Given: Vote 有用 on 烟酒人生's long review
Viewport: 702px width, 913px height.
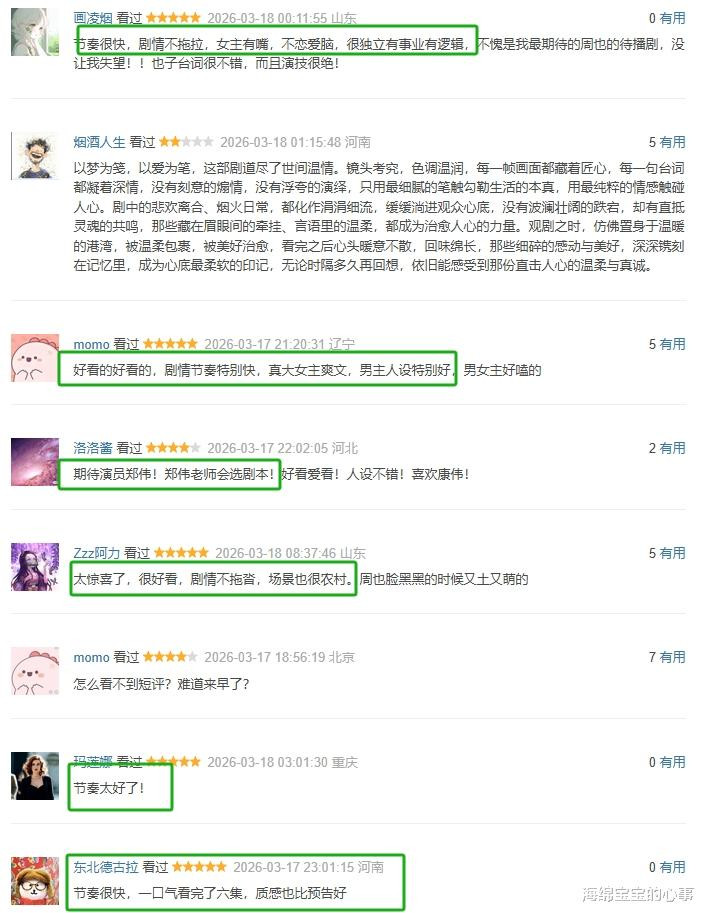Looking at the screenshot, I should (x=672, y=142).
